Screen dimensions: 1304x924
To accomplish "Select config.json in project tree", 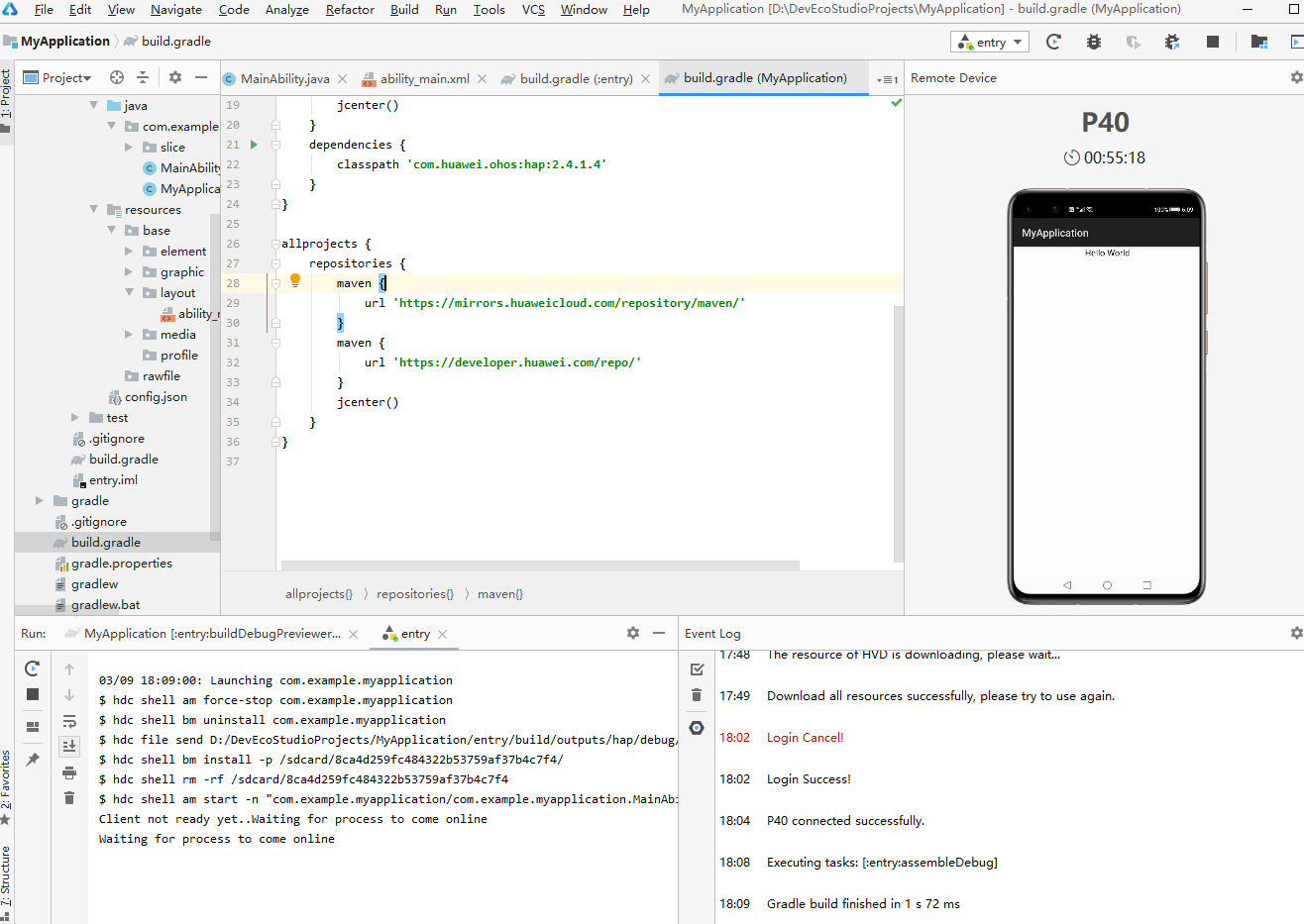I will pyautogui.click(x=156, y=396).
